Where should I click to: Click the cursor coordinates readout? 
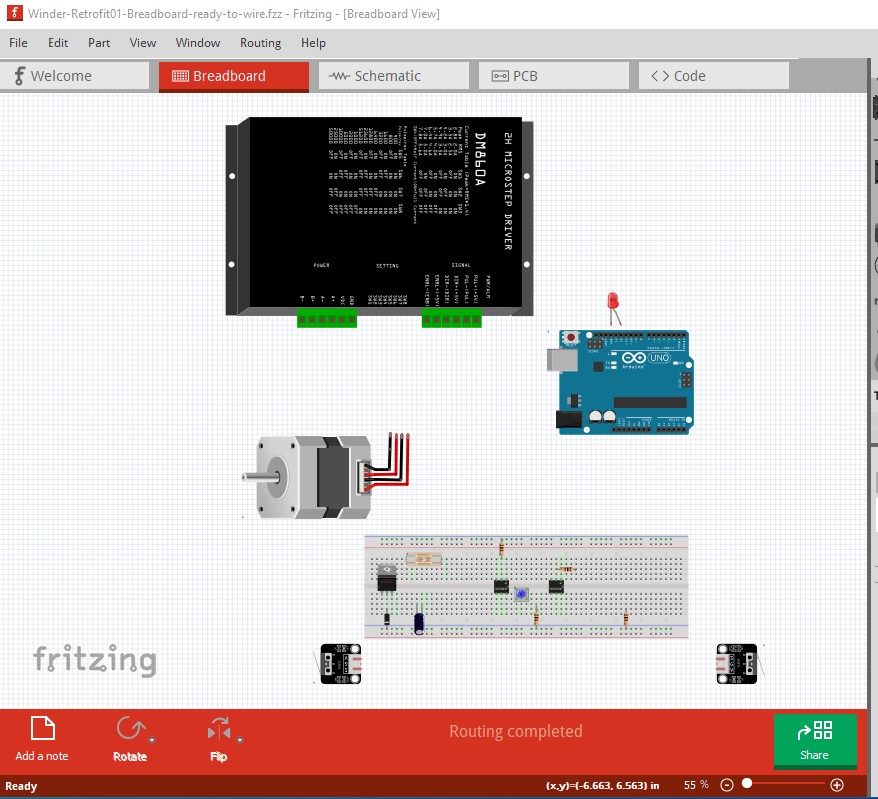(603, 786)
